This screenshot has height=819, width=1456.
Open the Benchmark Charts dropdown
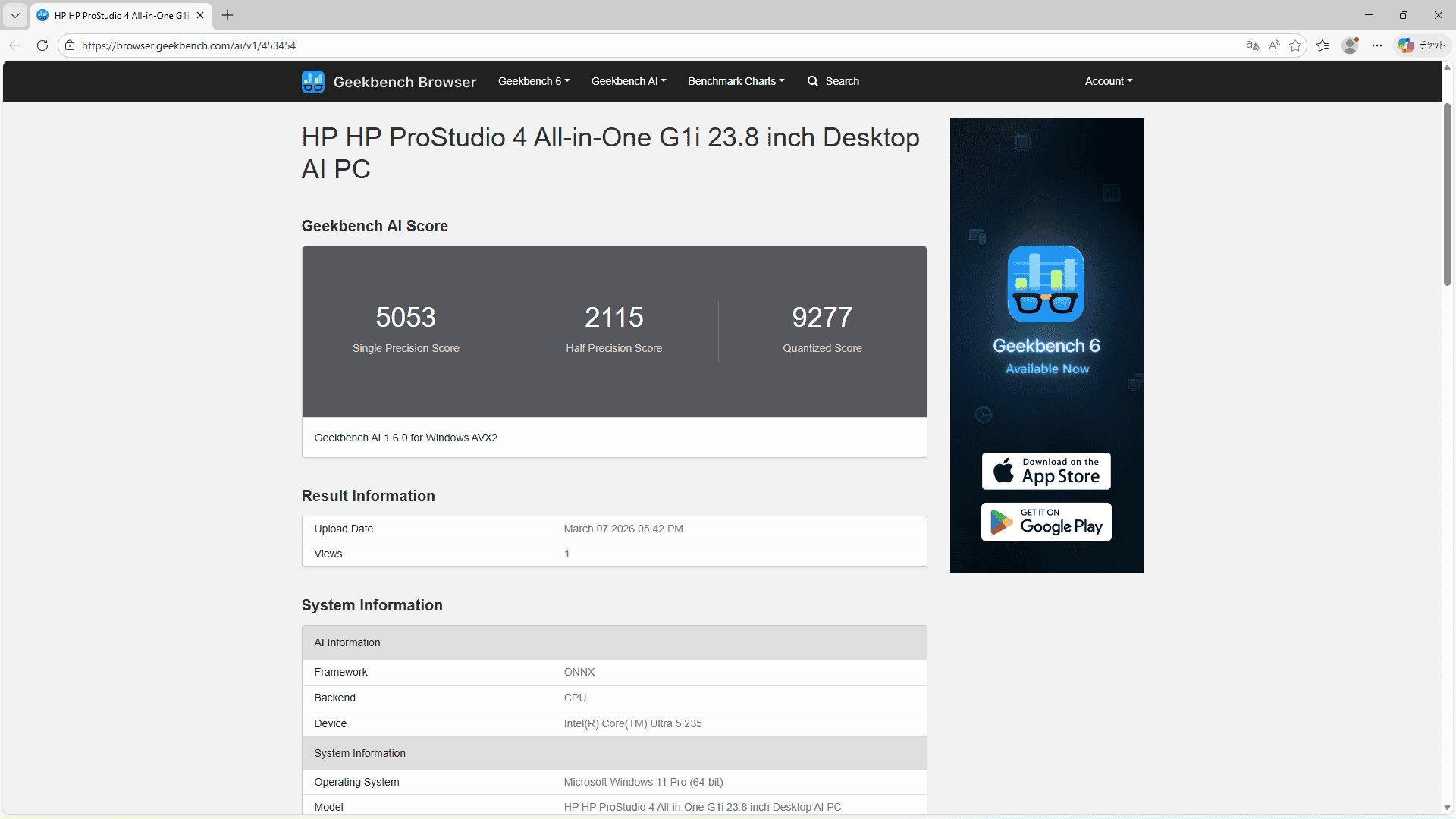click(735, 81)
